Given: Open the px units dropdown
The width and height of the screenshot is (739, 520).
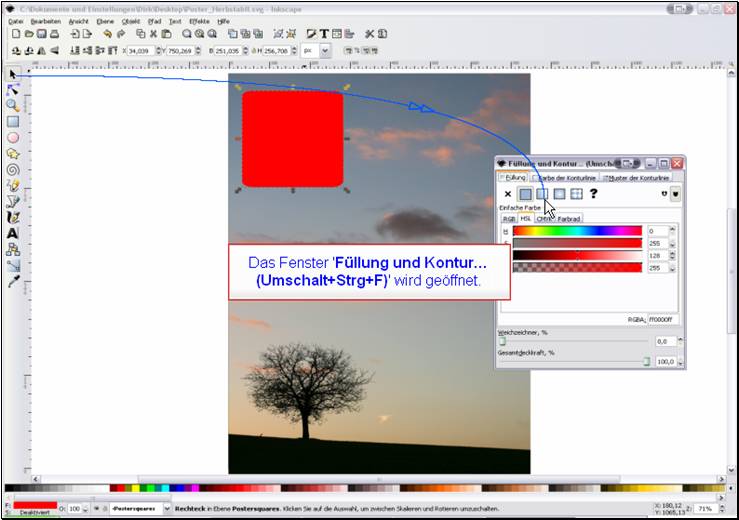Looking at the screenshot, I should coord(313,49).
